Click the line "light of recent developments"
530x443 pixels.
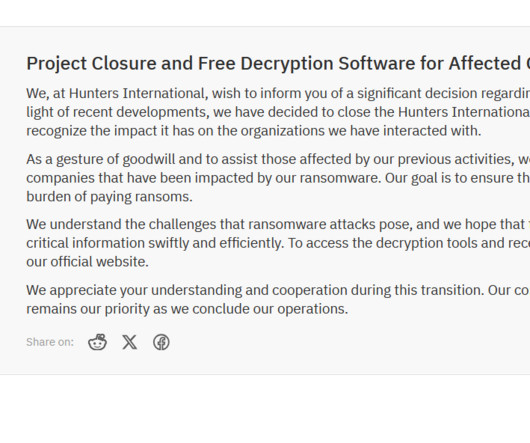278,112
